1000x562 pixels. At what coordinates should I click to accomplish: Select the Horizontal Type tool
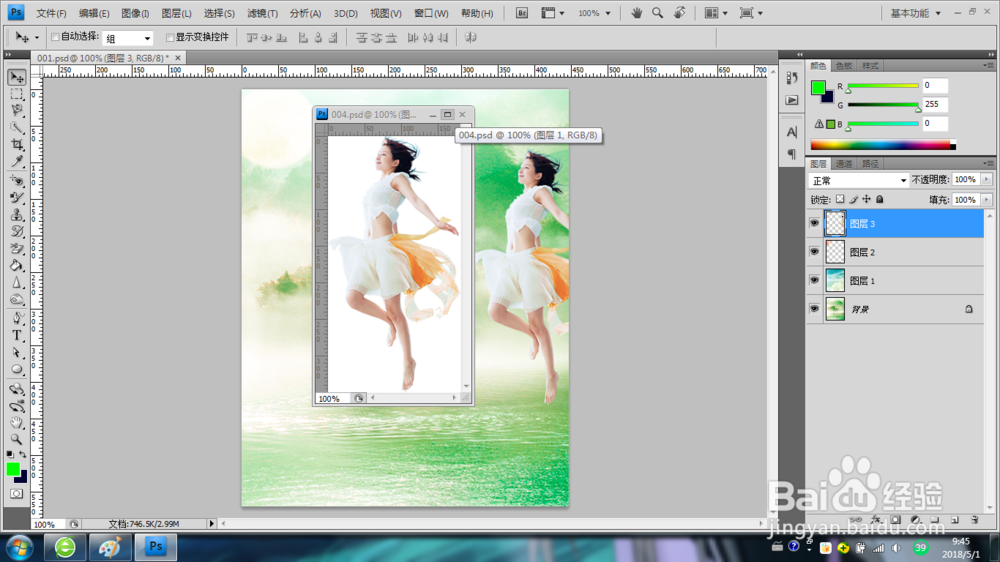point(17,336)
